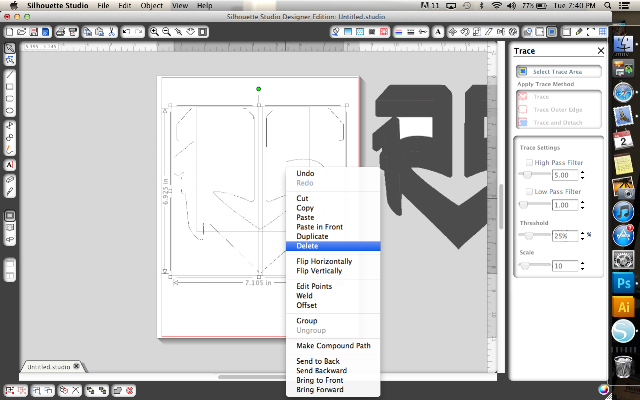640x400 pixels.
Task: Open the Fill Color window icon
Action: click(x=336, y=32)
